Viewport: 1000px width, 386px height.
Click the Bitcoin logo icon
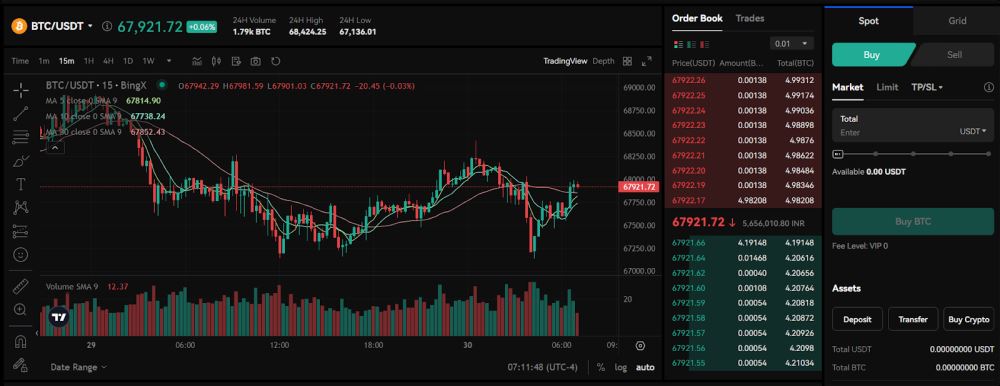[18, 26]
